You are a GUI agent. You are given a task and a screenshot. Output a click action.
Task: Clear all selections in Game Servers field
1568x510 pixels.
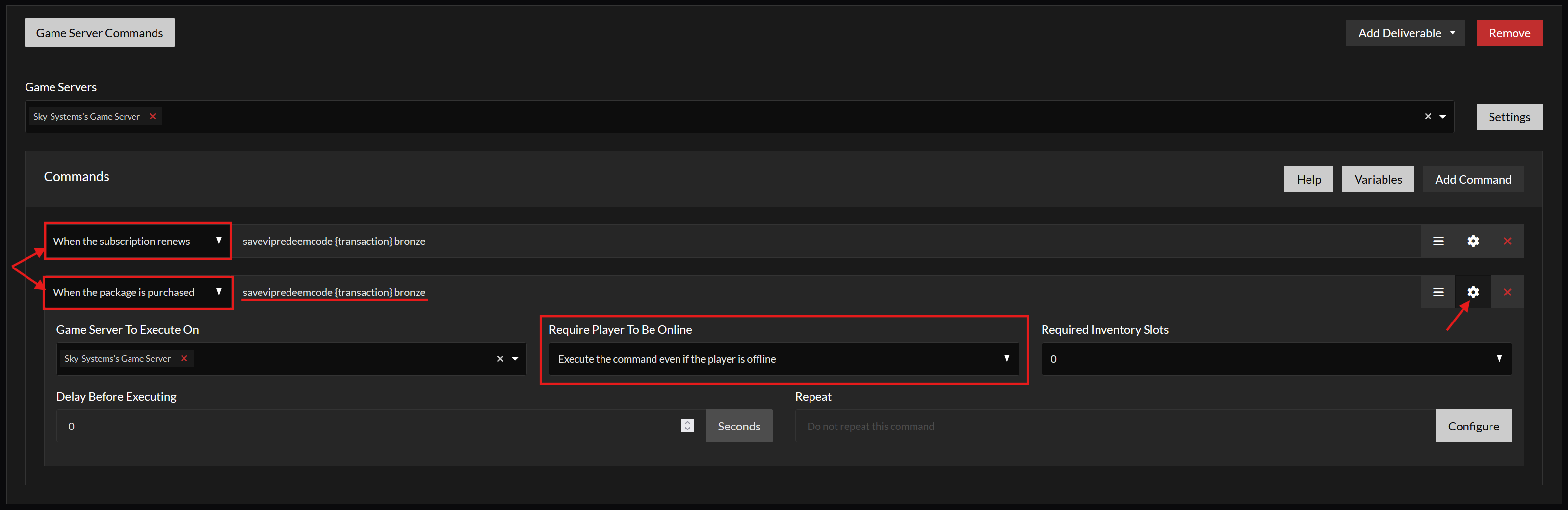pyautogui.click(x=1427, y=116)
